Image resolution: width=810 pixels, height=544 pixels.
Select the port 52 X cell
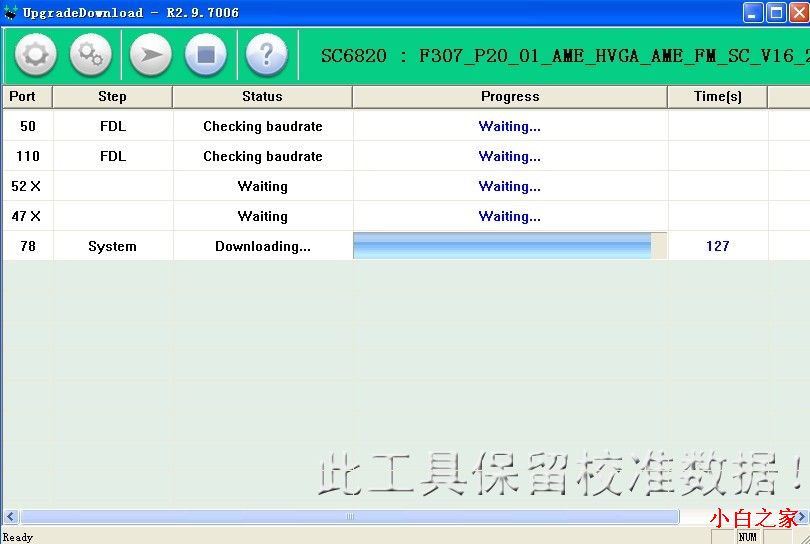(x=28, y=186)
